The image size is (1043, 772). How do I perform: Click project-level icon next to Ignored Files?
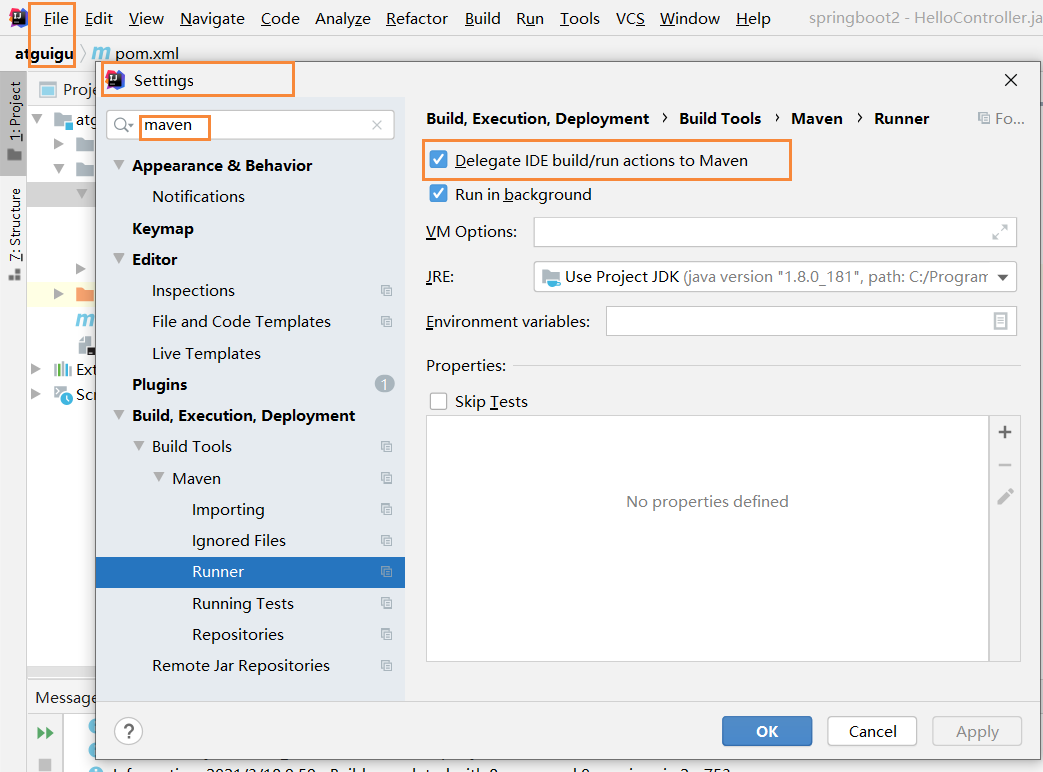[x=386, y=541]
